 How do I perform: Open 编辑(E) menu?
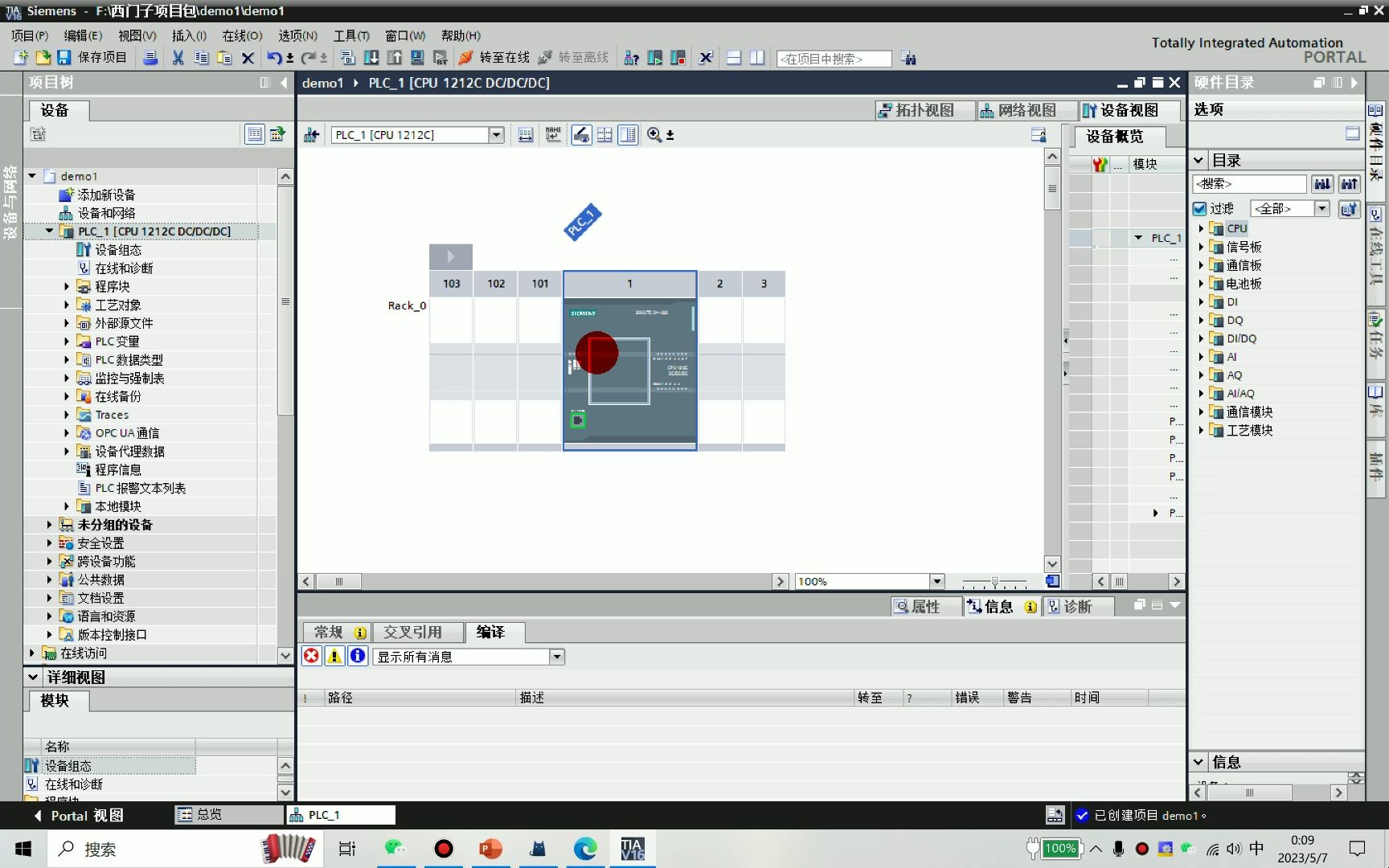pos(84,35)
